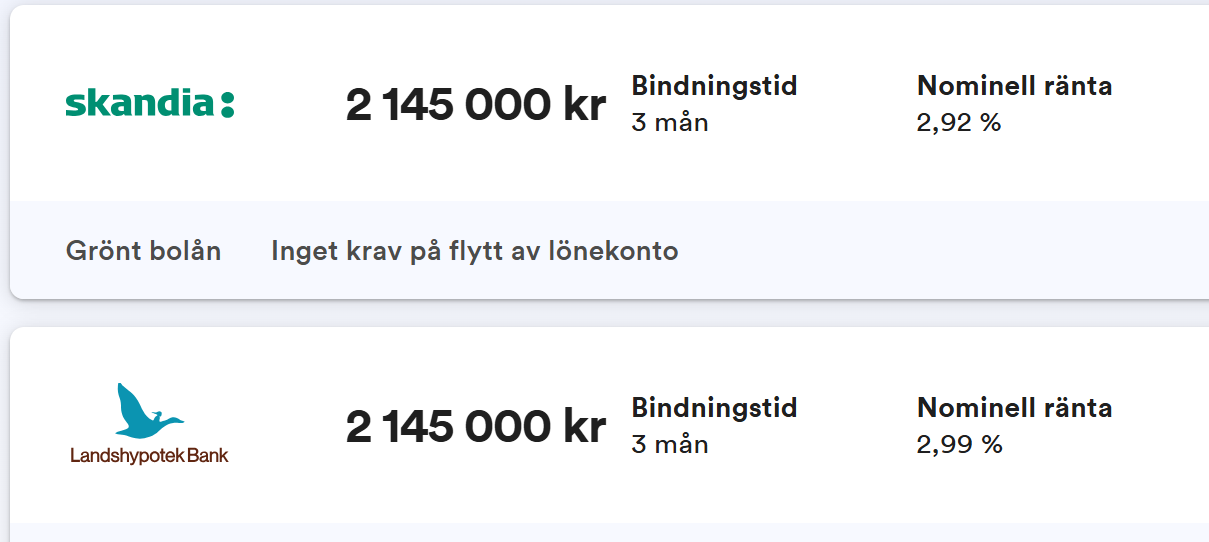The width and height of the screenshot is (1209, 542).
Task: Click the green colon dots in the Skandia logo
Action: [x=227, y=104]
